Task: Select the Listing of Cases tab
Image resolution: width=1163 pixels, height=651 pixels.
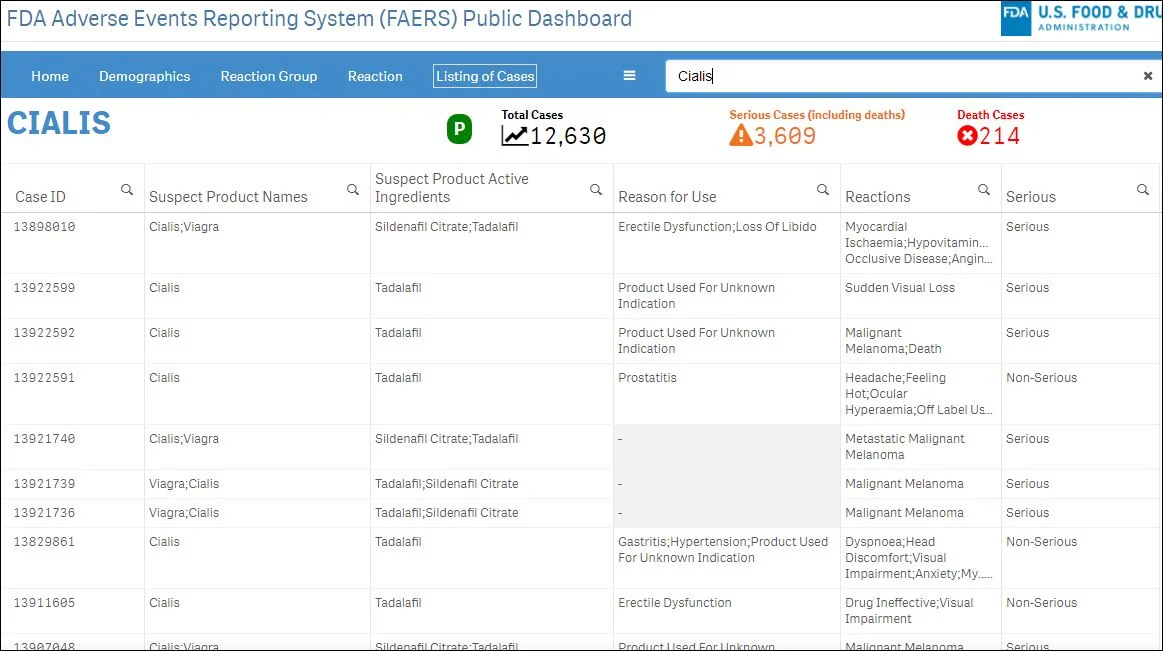Action: (485, 76)
